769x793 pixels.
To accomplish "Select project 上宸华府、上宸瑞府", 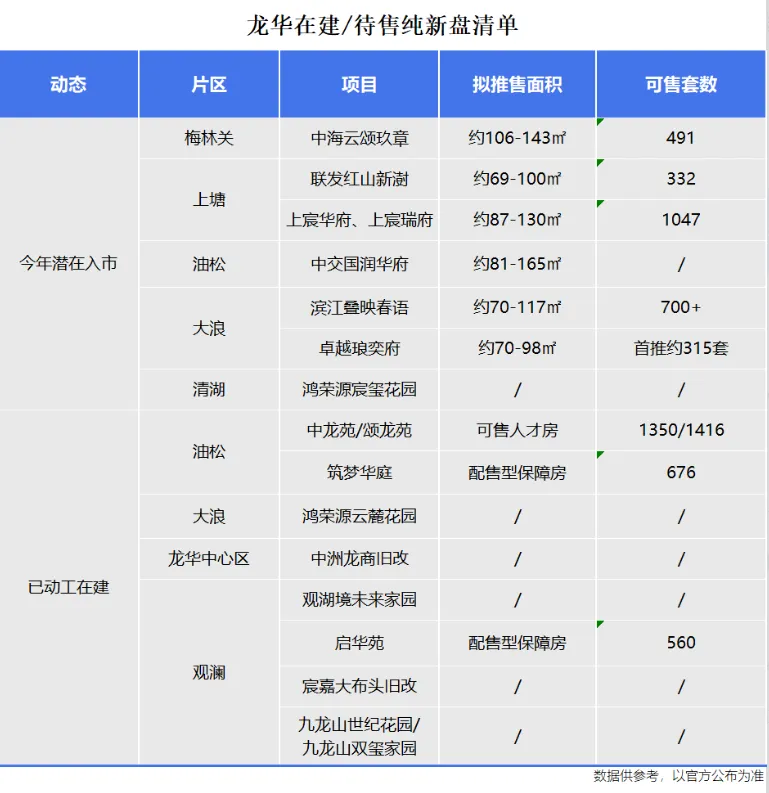I will tap(359, 220).
